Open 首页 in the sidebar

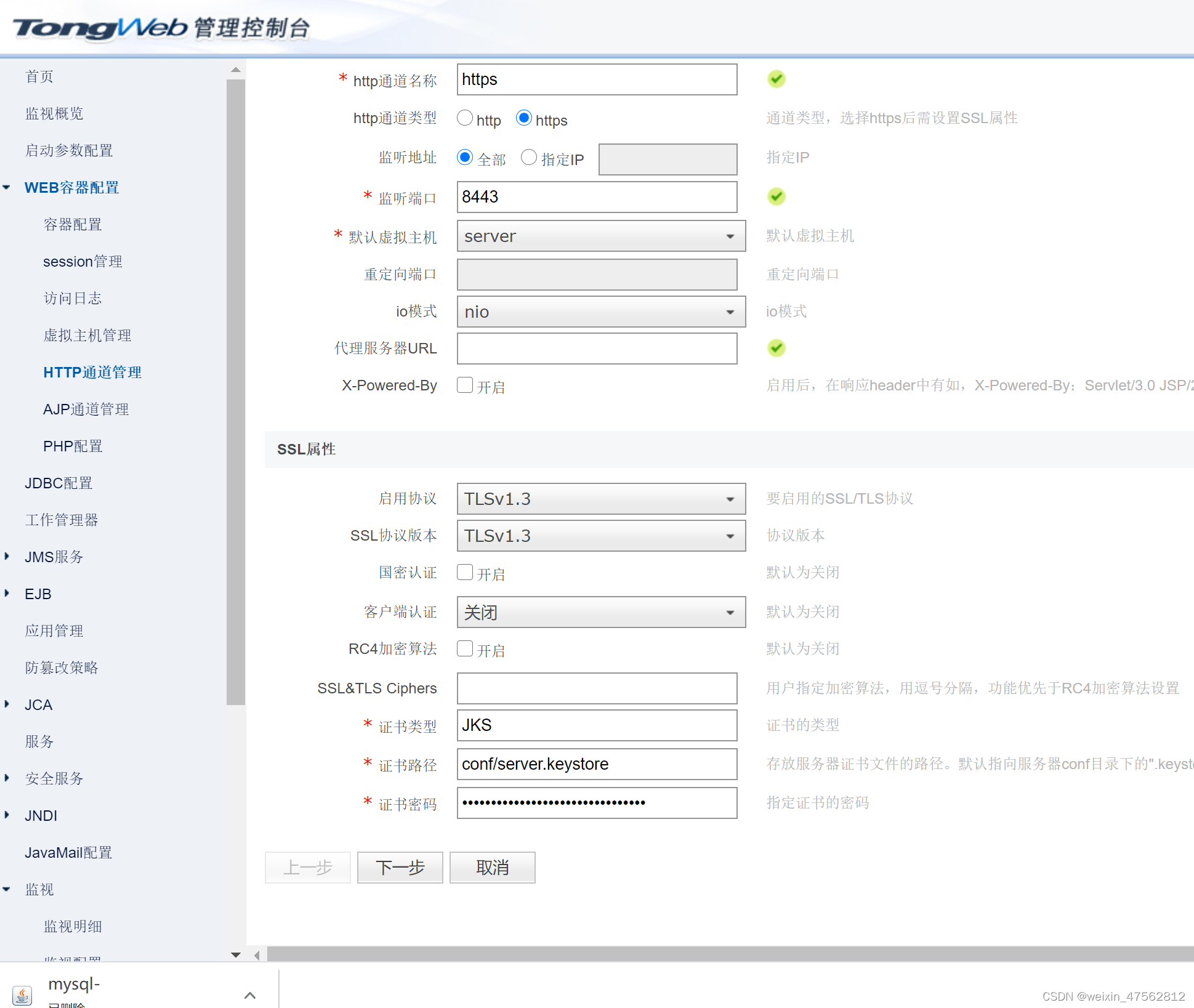(x=39, y=76)
